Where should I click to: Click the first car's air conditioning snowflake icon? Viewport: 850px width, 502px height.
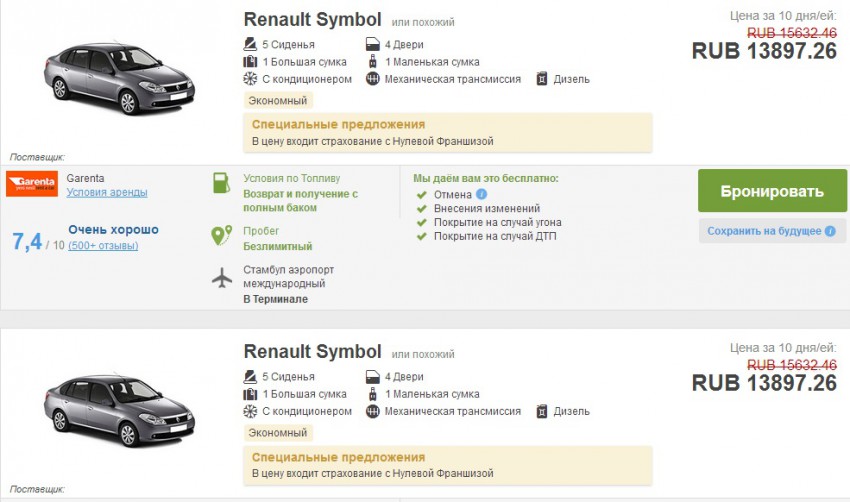pyautogui.click(x=250, y=79)
